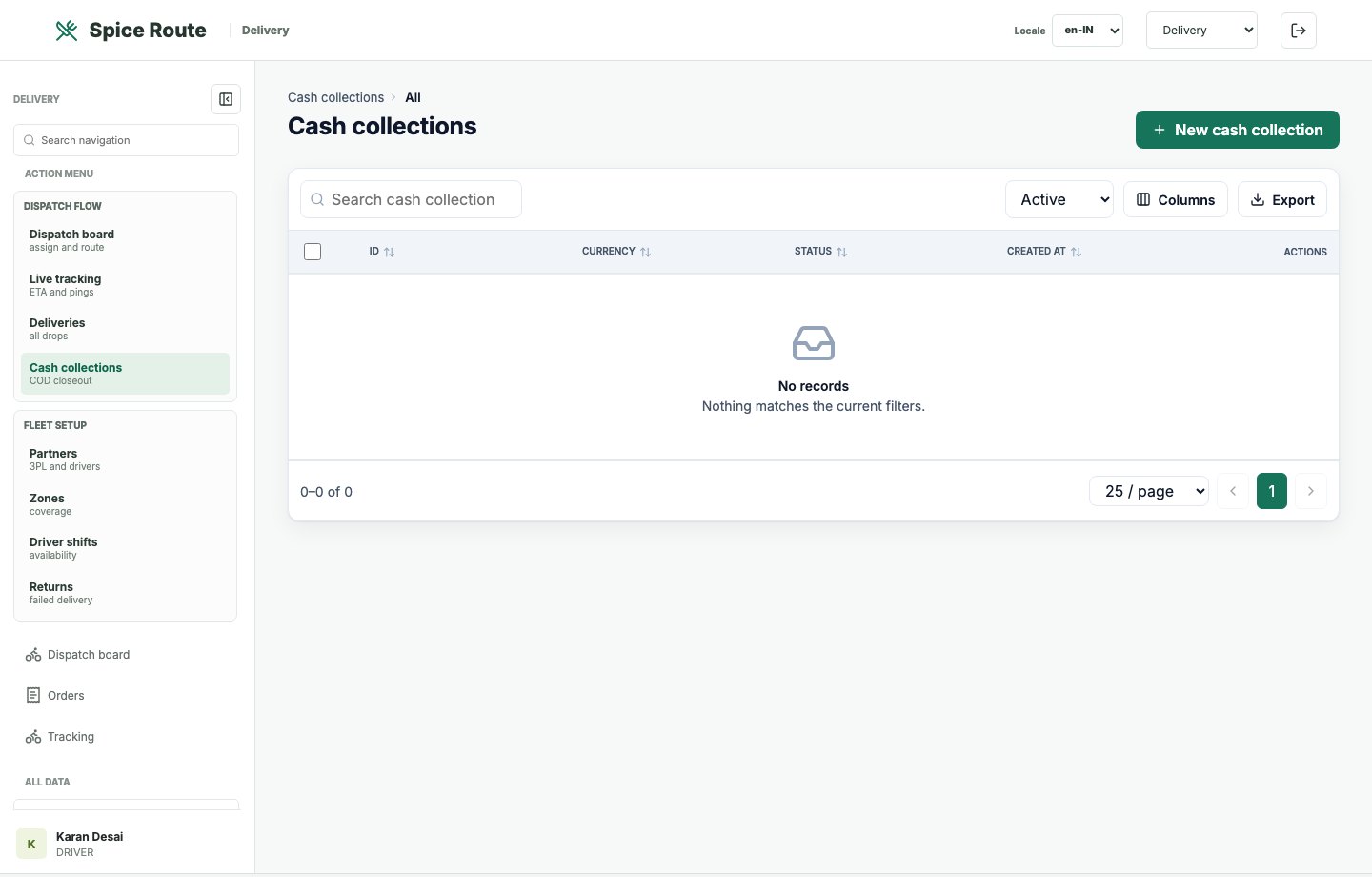Viewport: 1372px width, 877px height.
Task: Click the empty inbox icon above No records
Action: (814, 343)
